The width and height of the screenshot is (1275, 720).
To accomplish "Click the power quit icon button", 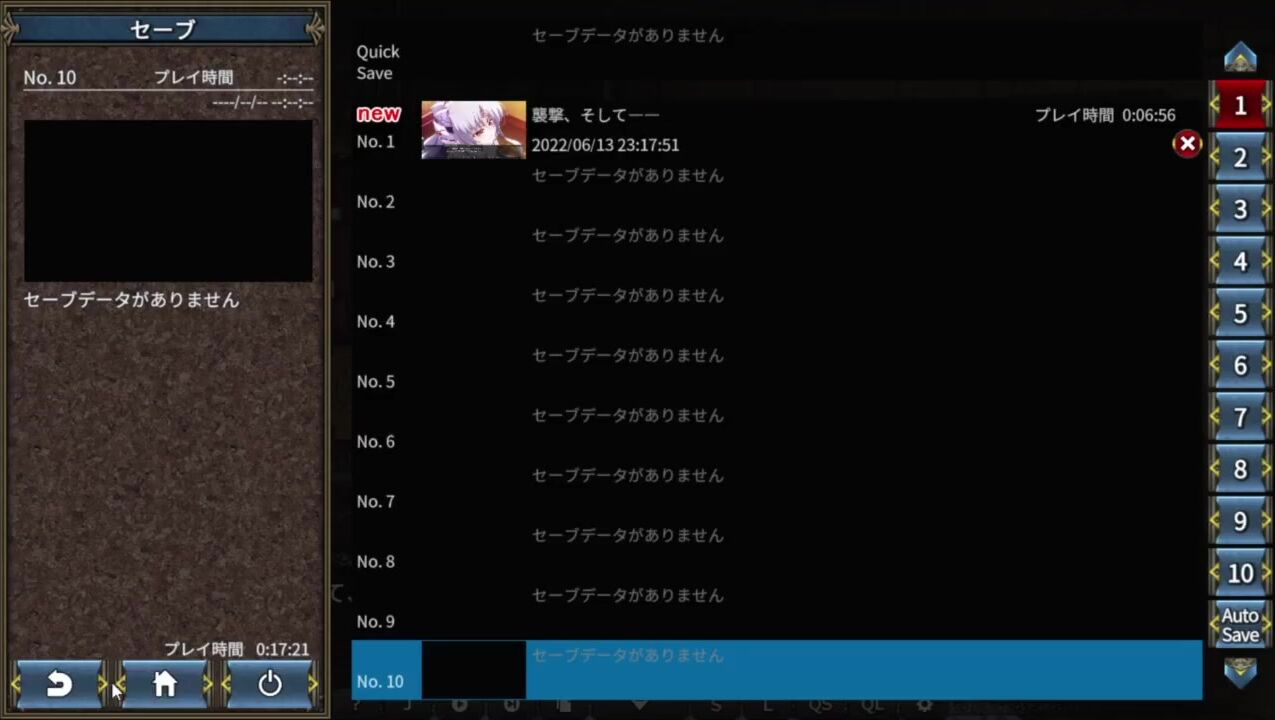I will 269,684.
